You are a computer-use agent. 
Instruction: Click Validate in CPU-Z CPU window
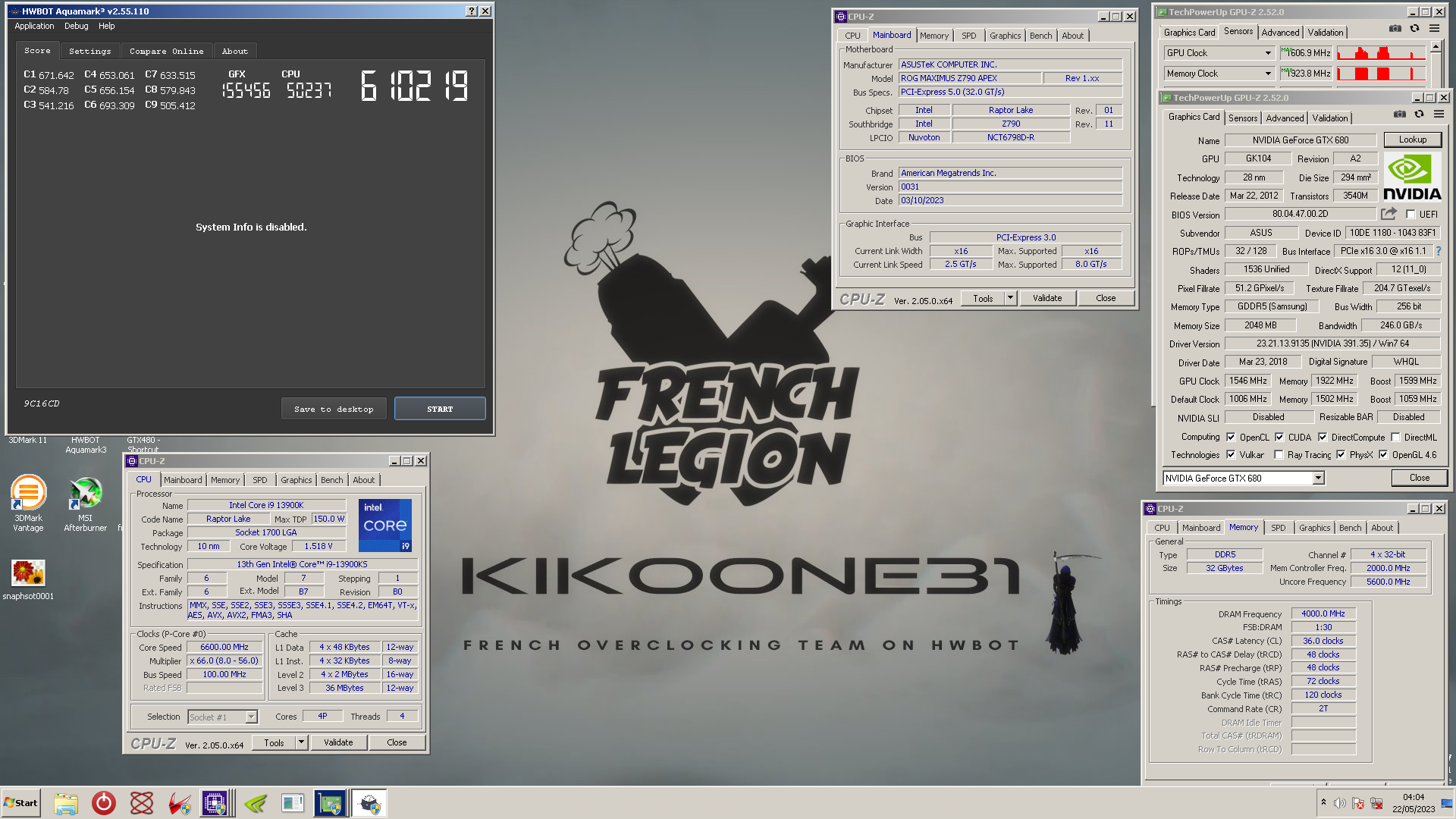tap(338, 742)
